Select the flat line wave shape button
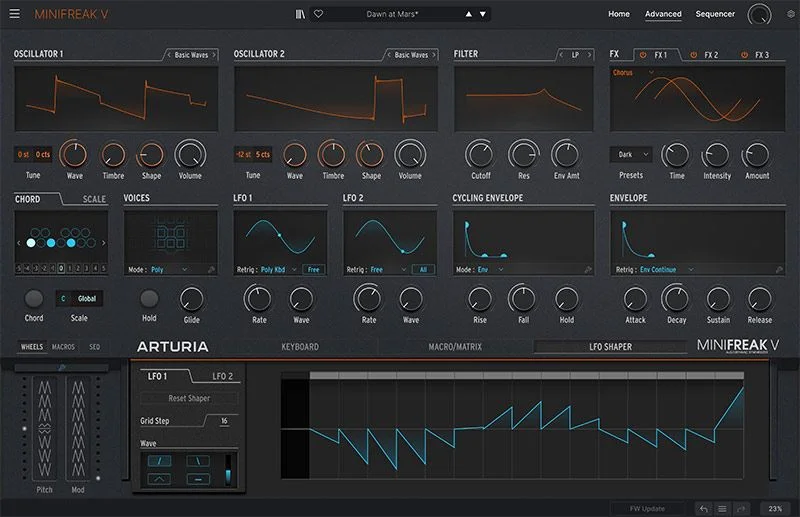This screenshot has width=800, height=517. pos(198,479)
